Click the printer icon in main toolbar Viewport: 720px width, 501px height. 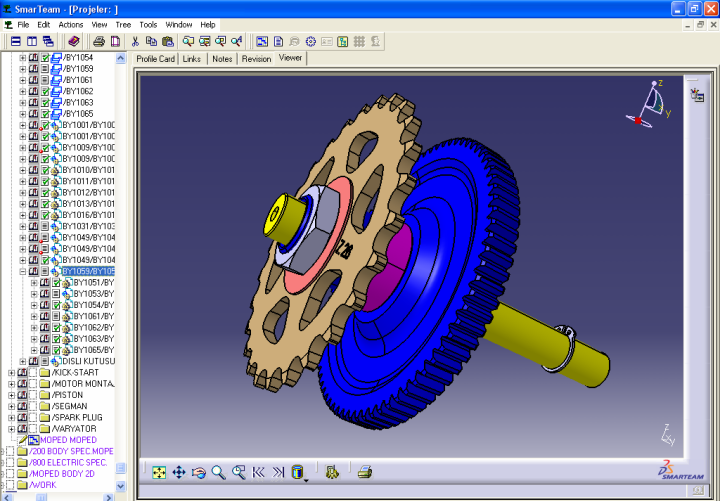pos(99,41)
